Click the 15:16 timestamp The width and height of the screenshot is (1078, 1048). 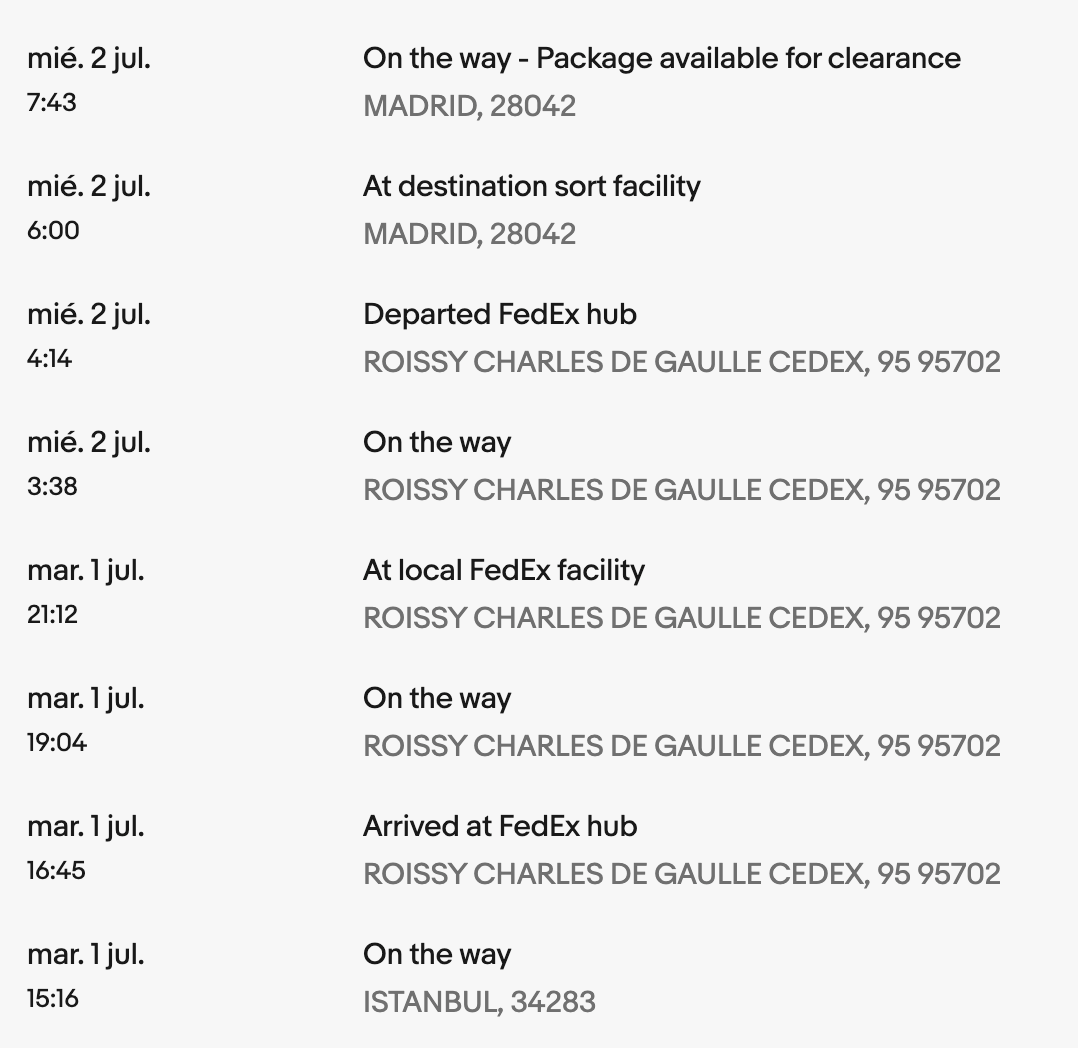coord(53,998)
